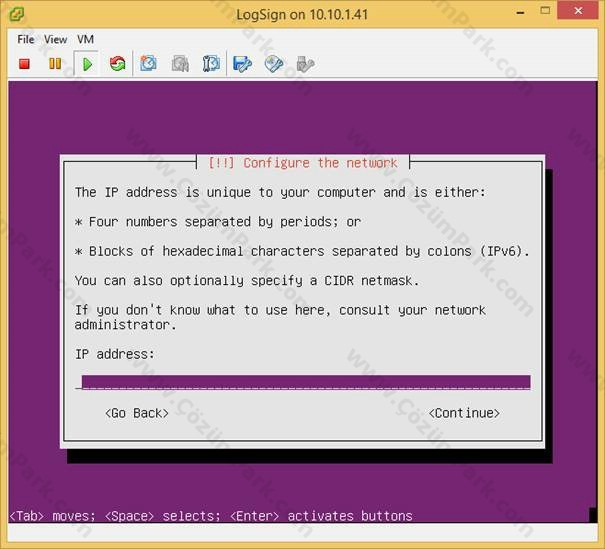The width and height of the screenshot is (605, 549).
Task: Click the CD/DVD drive connect icon
Action: [274, 64]
